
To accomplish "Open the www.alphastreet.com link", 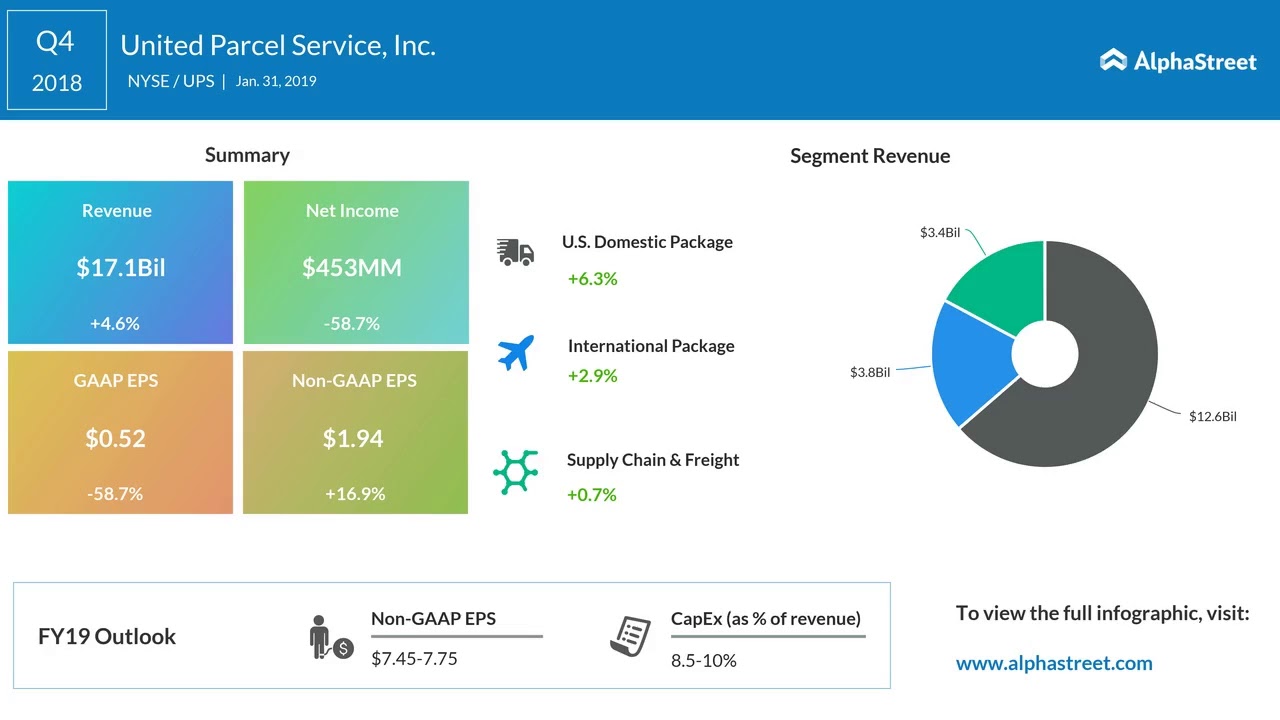I will pyautogui.click(x=1054, y=663).
